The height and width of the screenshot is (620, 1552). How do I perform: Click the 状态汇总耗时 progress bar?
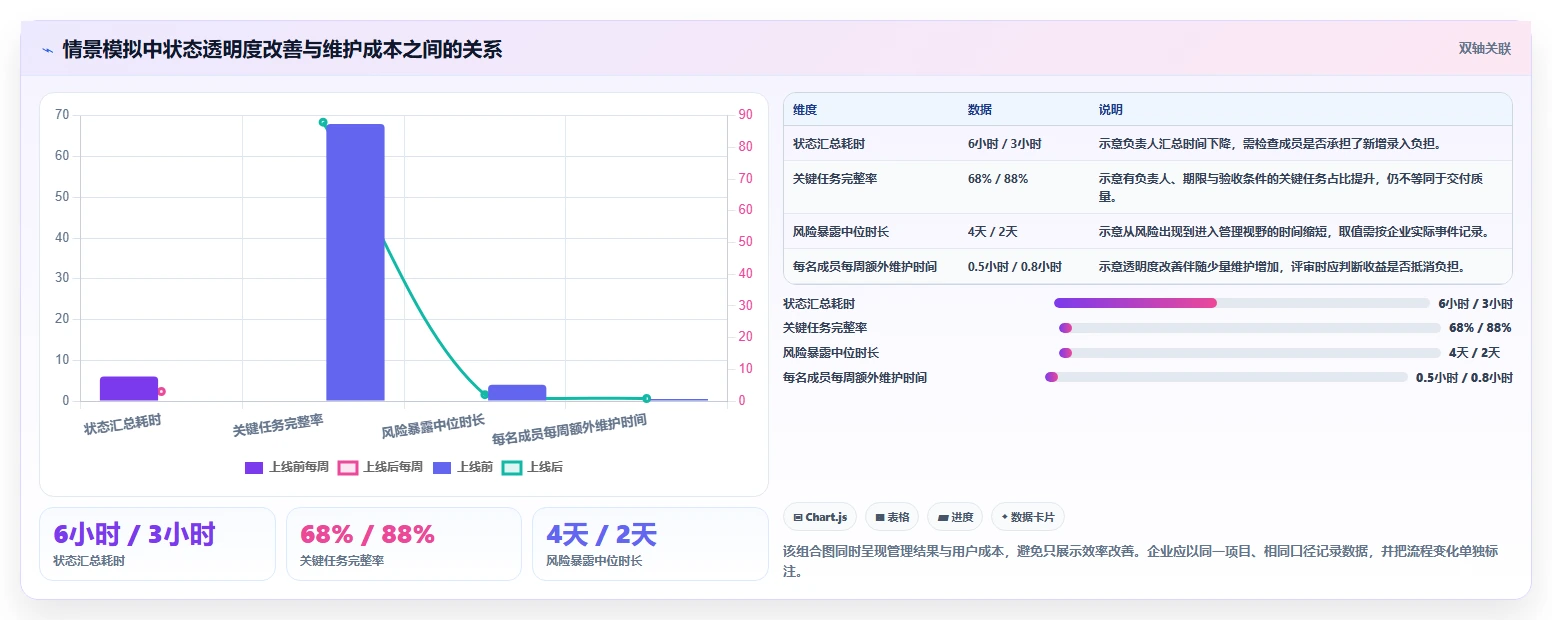coord(1242,303)
